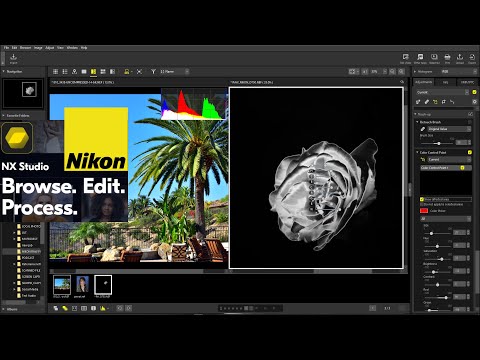Collapse the Touch-up section
The width and height of the screenshot is (480, 360).
[416, 114]
